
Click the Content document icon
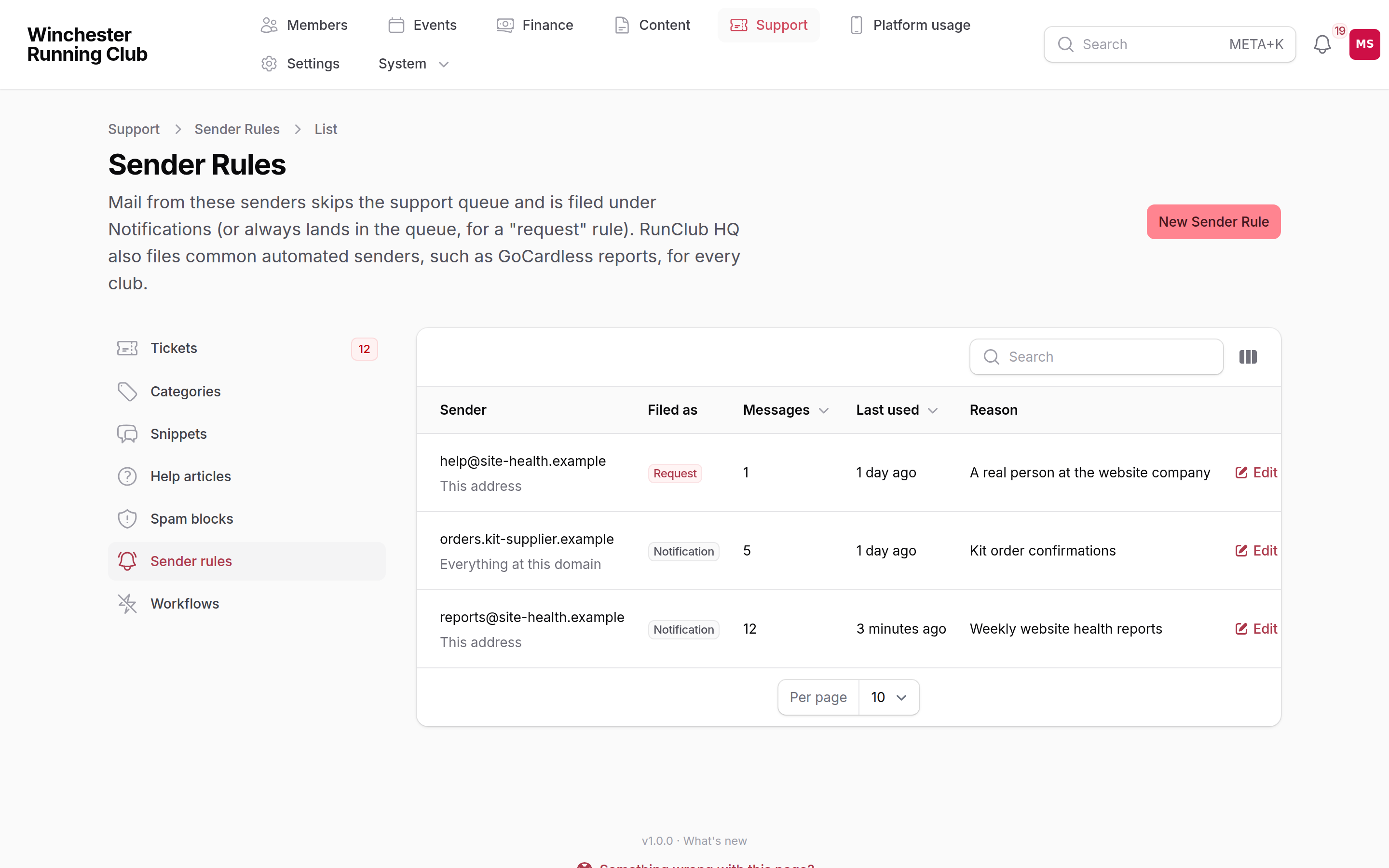click(622, 25)
